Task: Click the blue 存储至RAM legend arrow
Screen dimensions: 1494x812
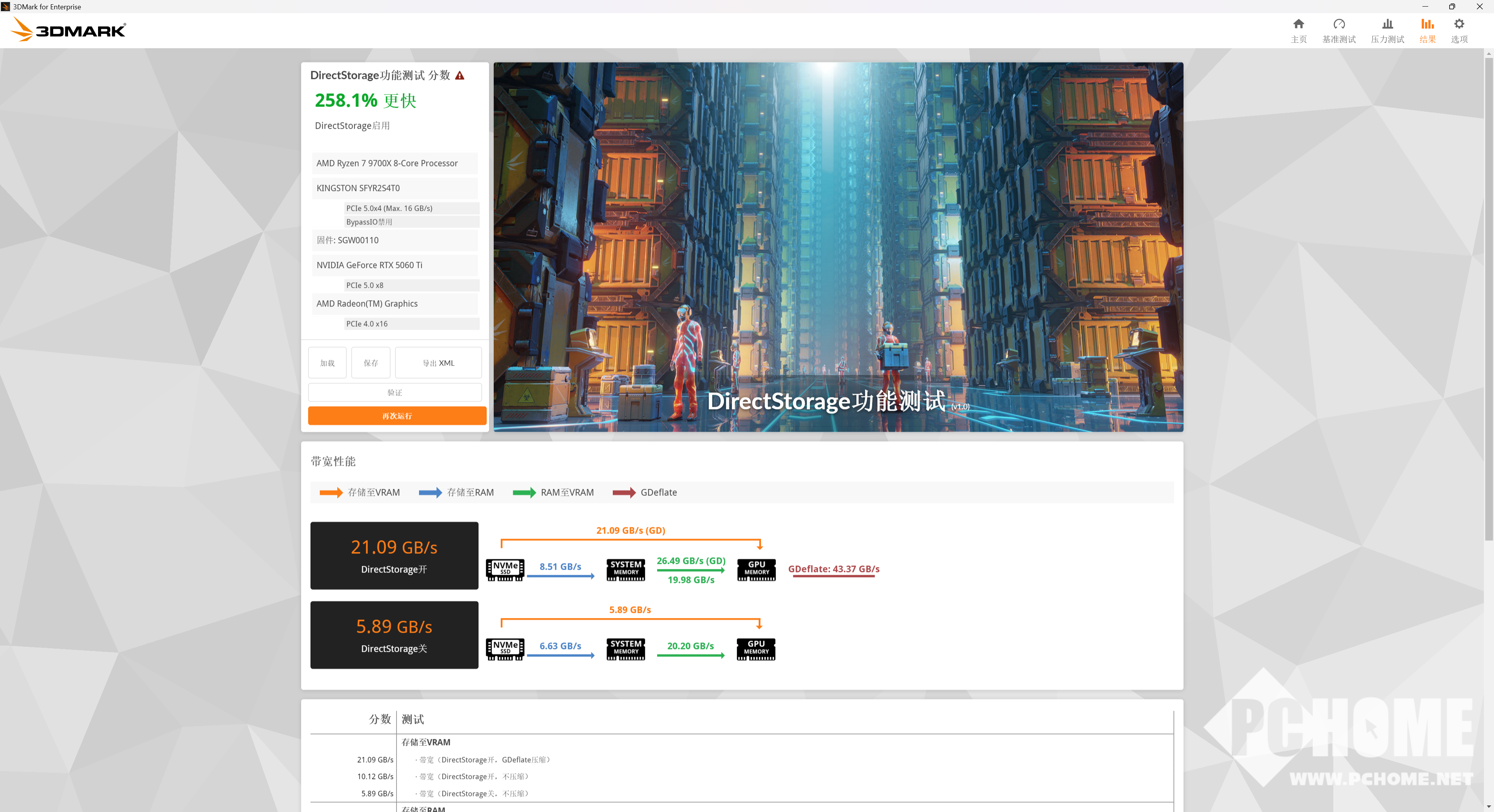Action: [x=430, y=492]
